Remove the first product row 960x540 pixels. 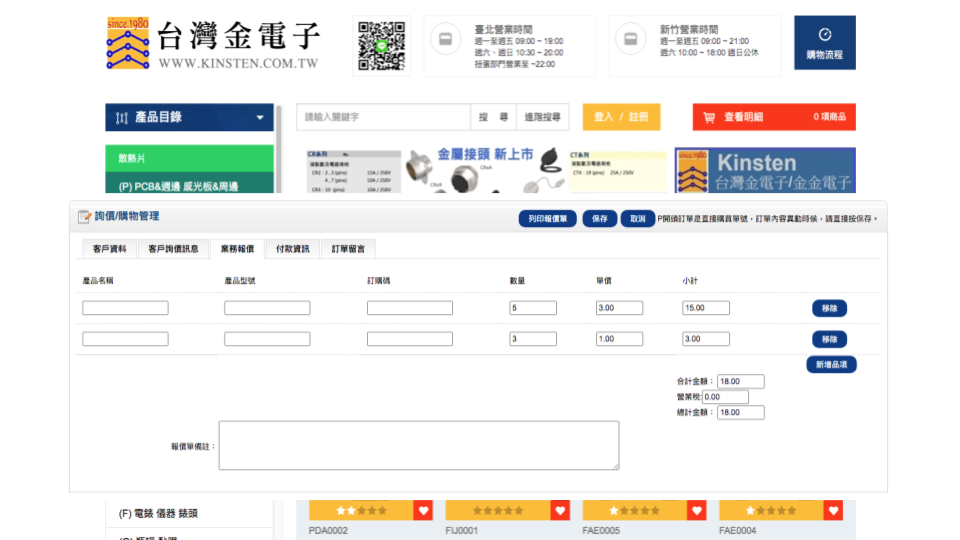point(829,308)
